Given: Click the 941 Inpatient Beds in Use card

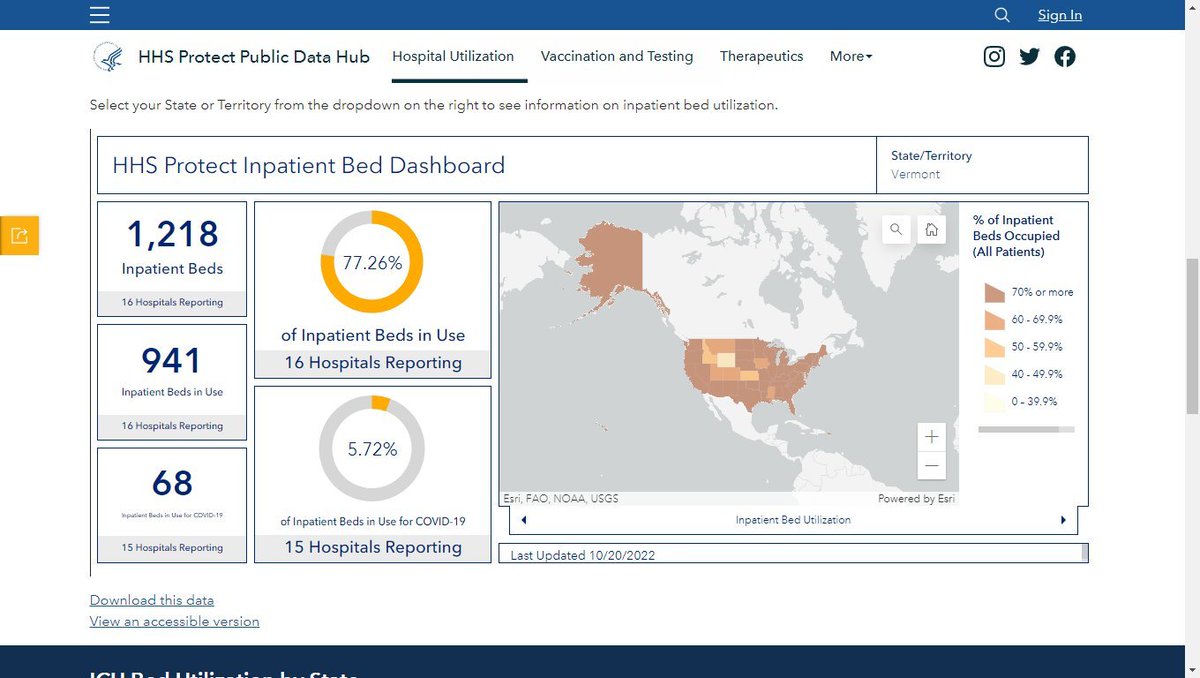Looking at the screenshot, I should coord(172,382).
